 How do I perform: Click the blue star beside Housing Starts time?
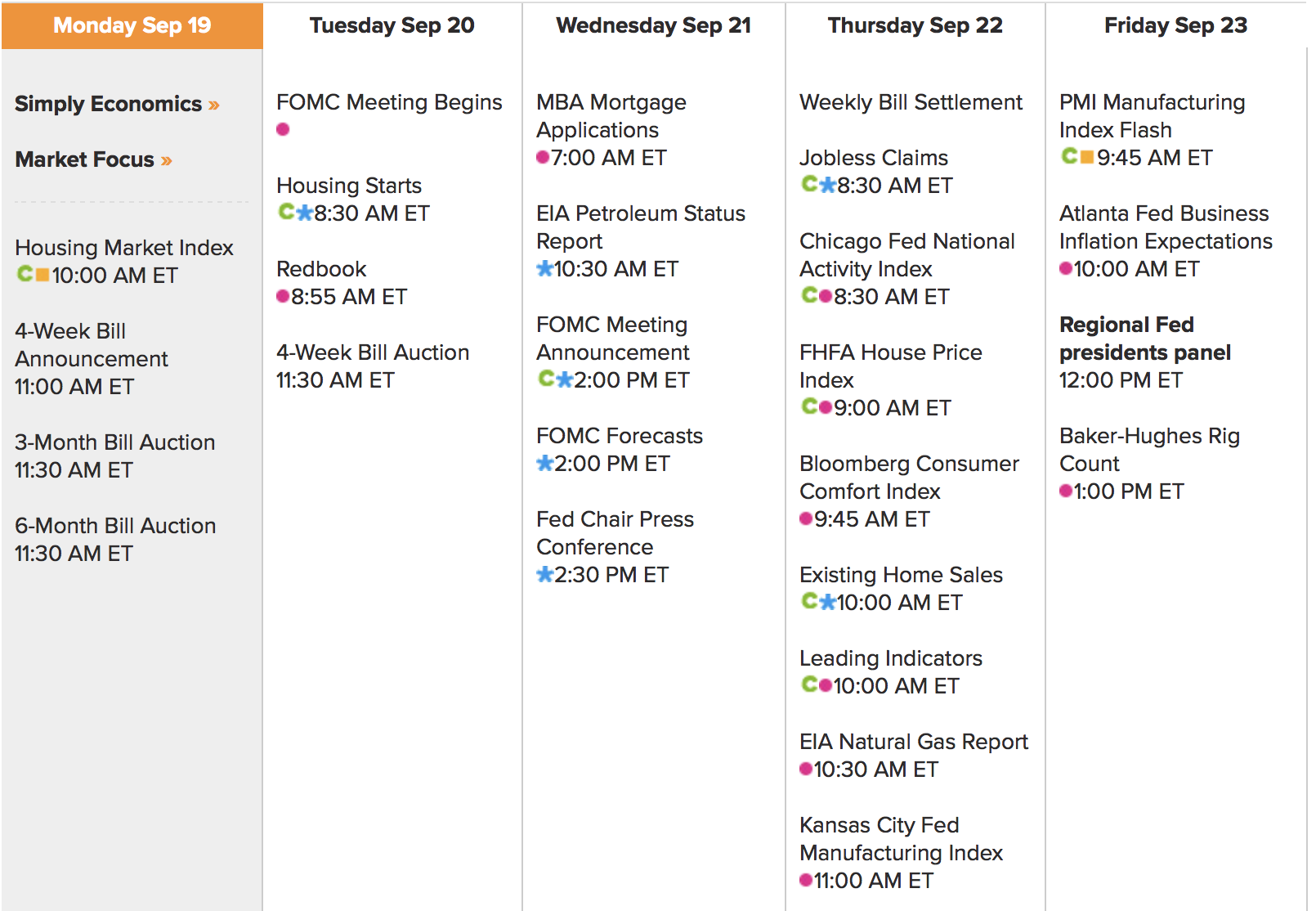305,213
